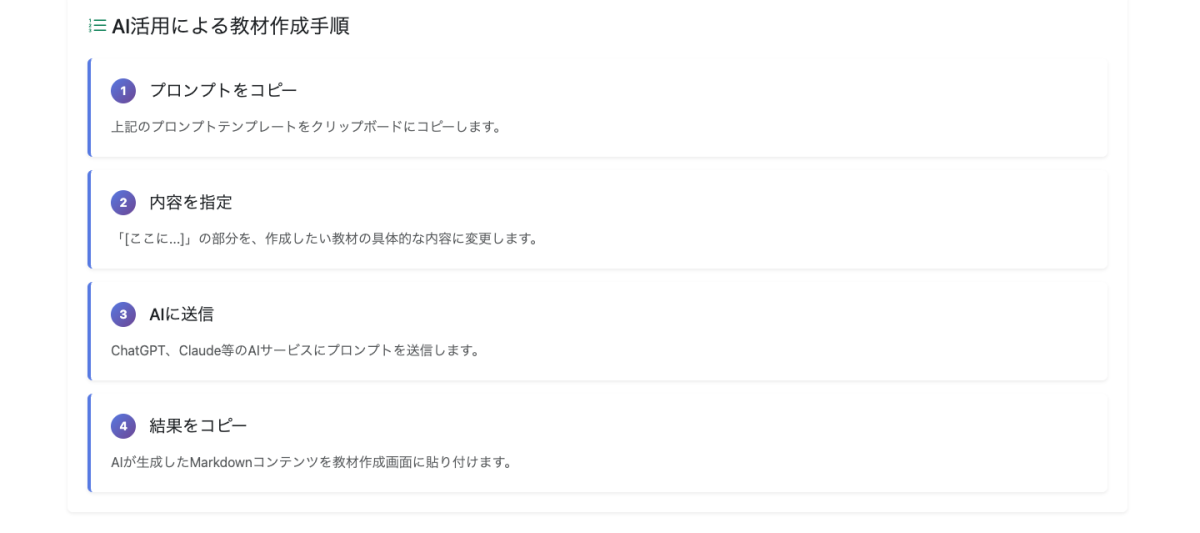Click the list icon beside AI活用による教材作成手順
This screenshot has width=1200, height=533.
click(x=97, y=26)
